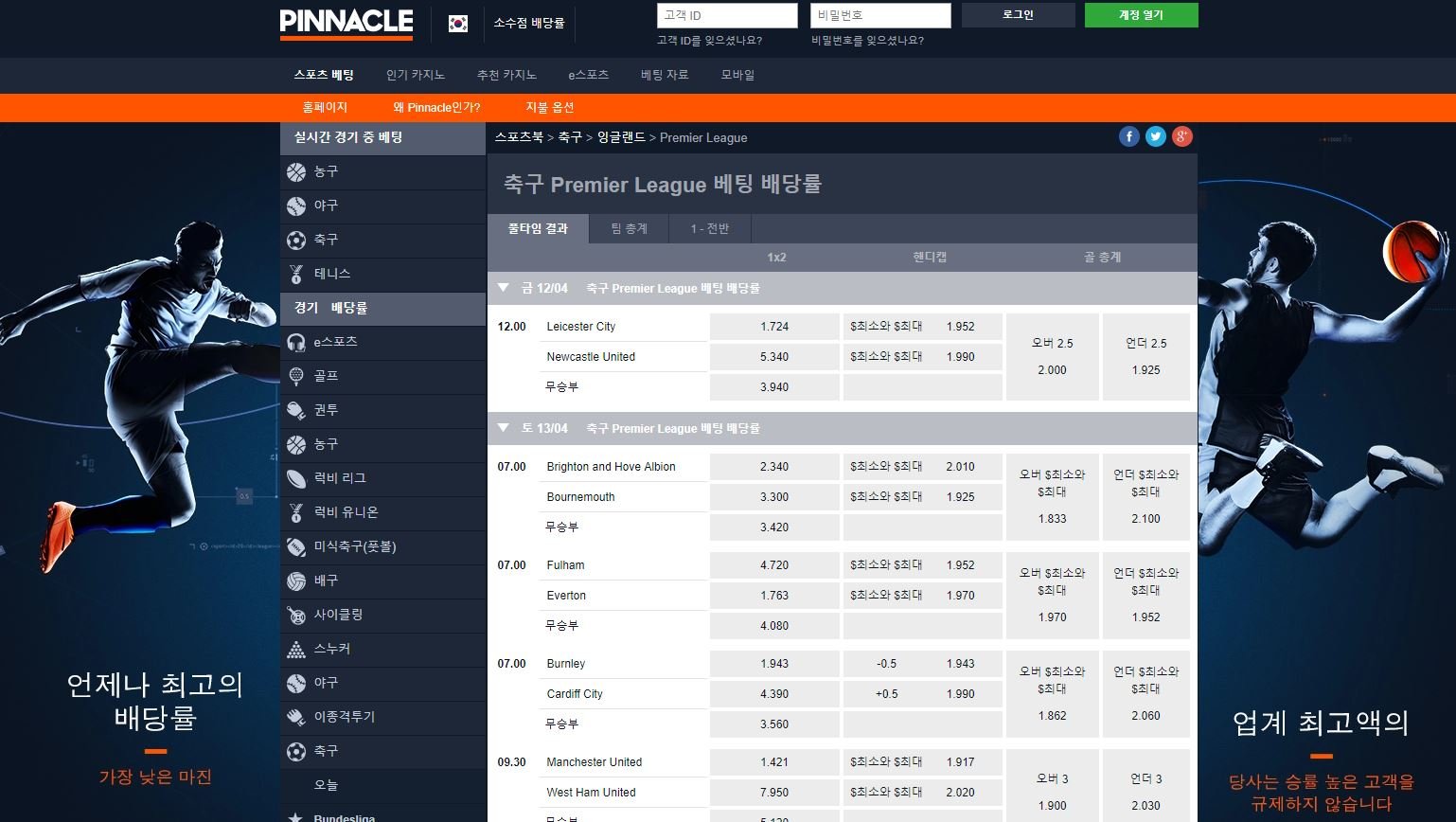Focus the 고객 ID input field

click(x=727, y=15)
